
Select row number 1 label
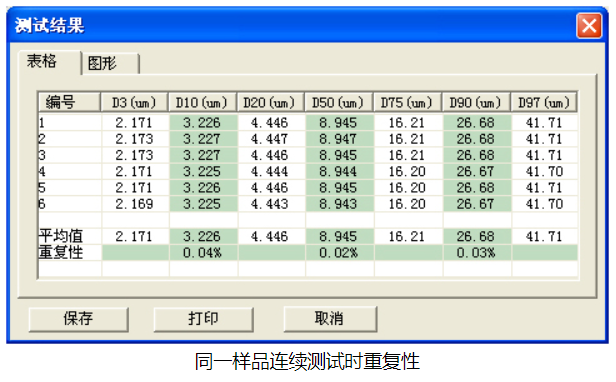pyautogui.click(x=42, y=123)
